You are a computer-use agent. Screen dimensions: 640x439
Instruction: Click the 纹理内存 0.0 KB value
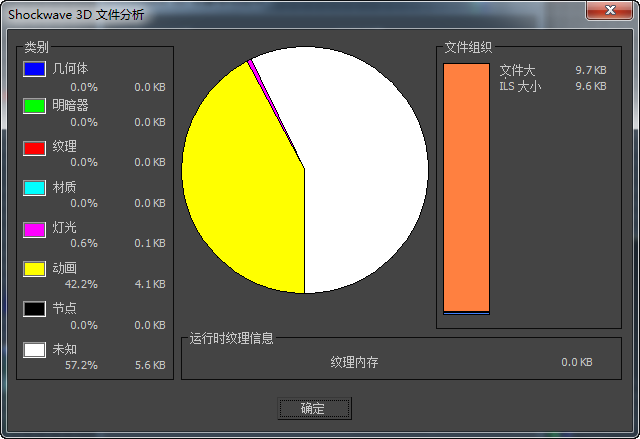577,362
